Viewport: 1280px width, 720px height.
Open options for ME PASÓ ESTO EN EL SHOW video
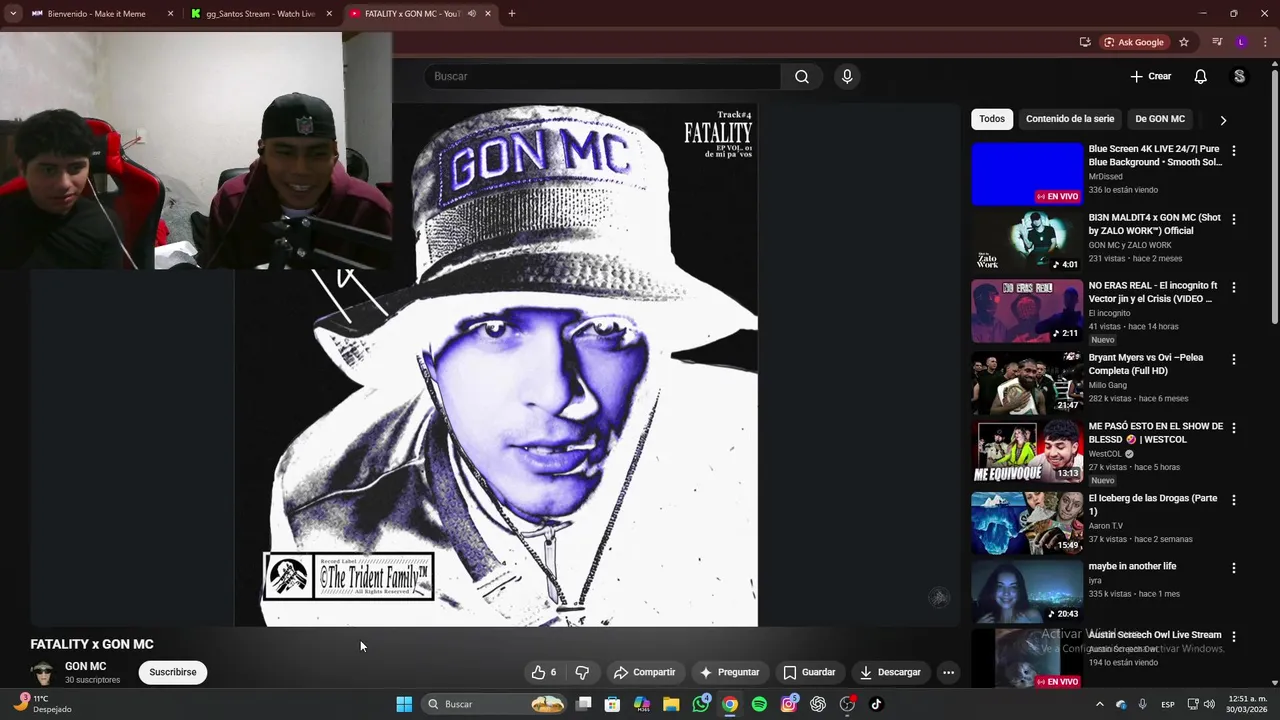pyautogui.click(x=1233, y=428)
